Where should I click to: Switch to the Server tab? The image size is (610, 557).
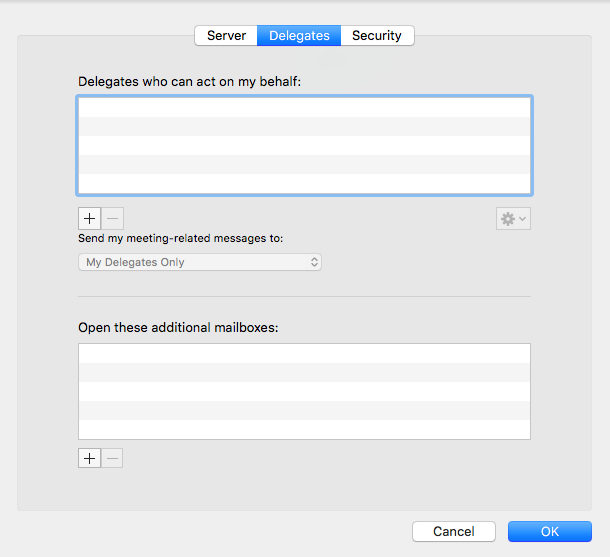pos(226,36)
